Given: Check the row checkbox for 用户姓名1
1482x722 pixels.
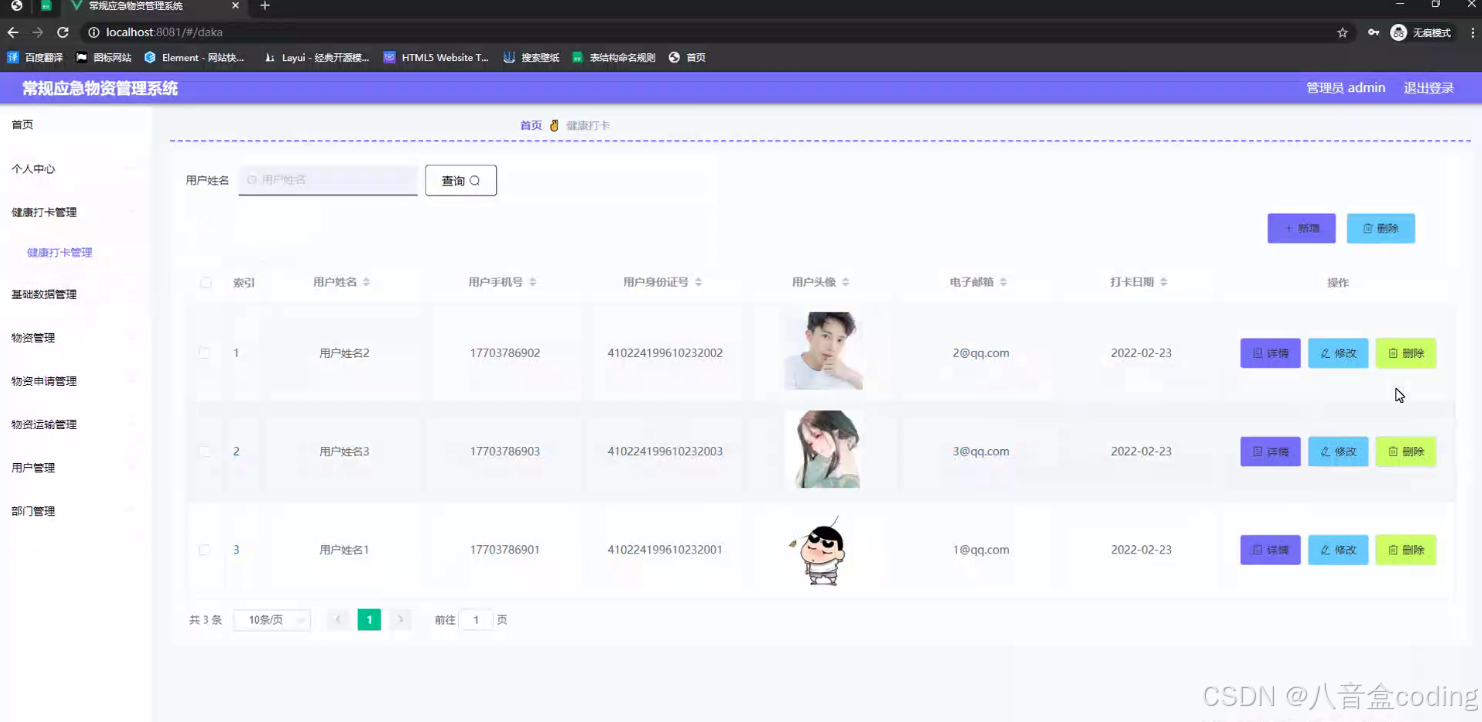Looking at the screenshot, I should coord(204,550).
